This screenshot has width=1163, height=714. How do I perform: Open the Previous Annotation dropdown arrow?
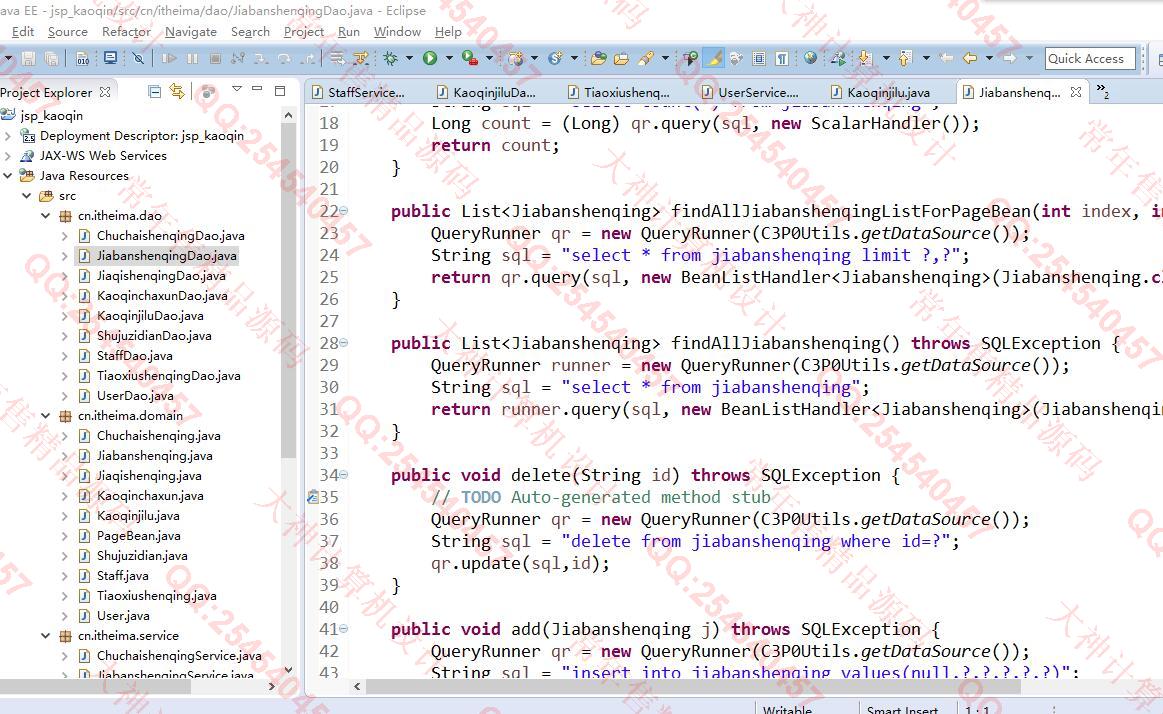pyautogui.click(x=926, y=58)
